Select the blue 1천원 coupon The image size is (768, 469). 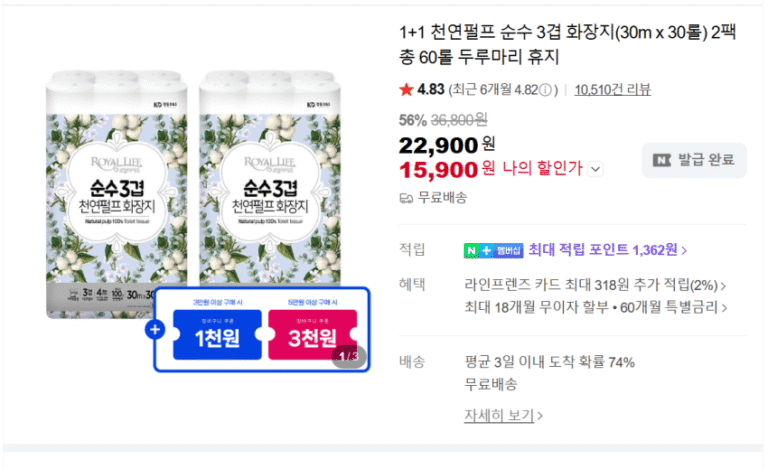click(217, 335)
